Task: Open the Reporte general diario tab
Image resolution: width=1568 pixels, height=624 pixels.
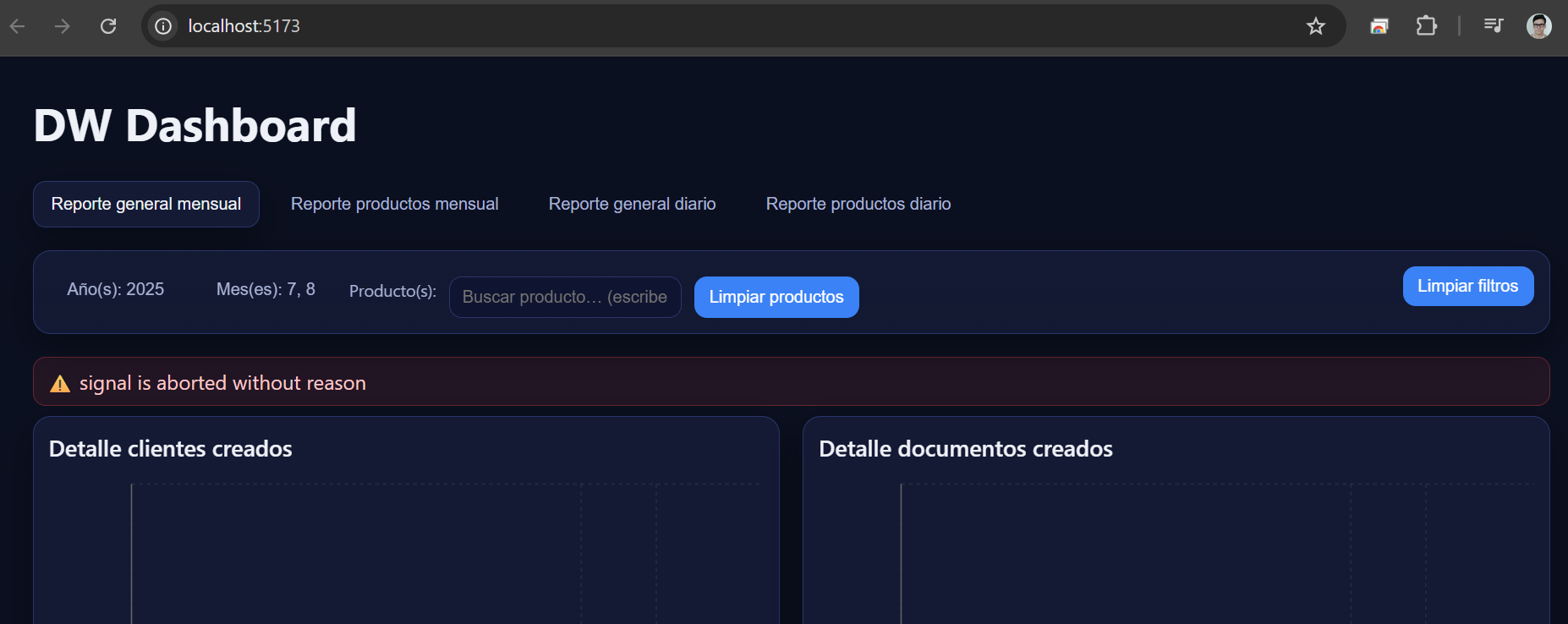Action: [x=633, y=204]
